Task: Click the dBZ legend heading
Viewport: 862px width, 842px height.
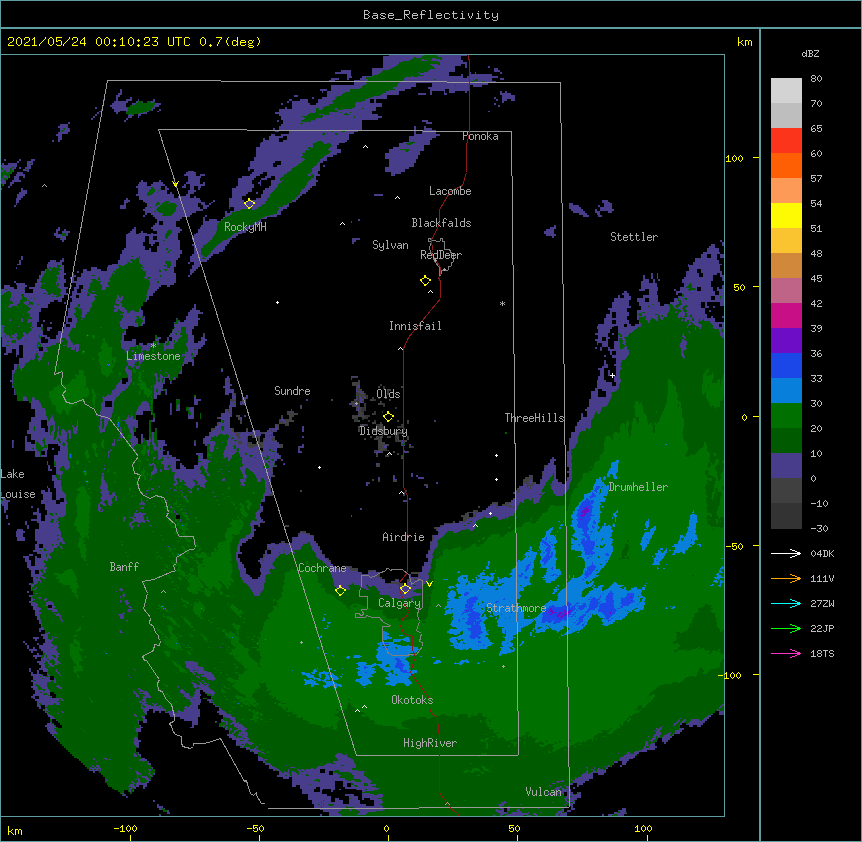Action: [810, 53]
